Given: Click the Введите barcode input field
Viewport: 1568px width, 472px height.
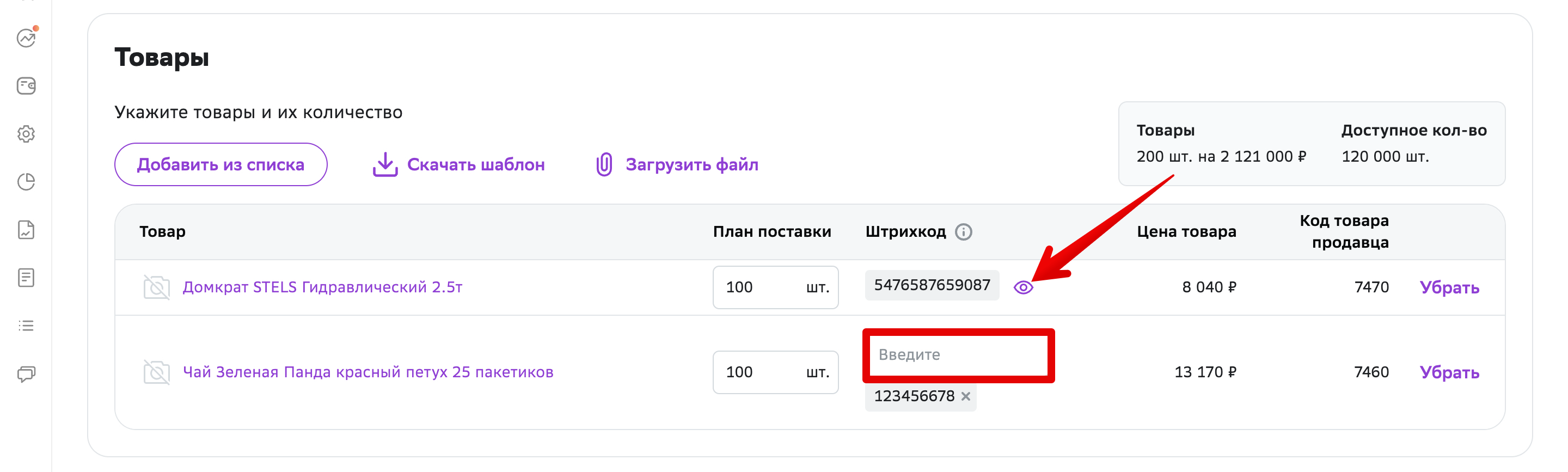Looking at the screenshot, I should pos(959,355).
